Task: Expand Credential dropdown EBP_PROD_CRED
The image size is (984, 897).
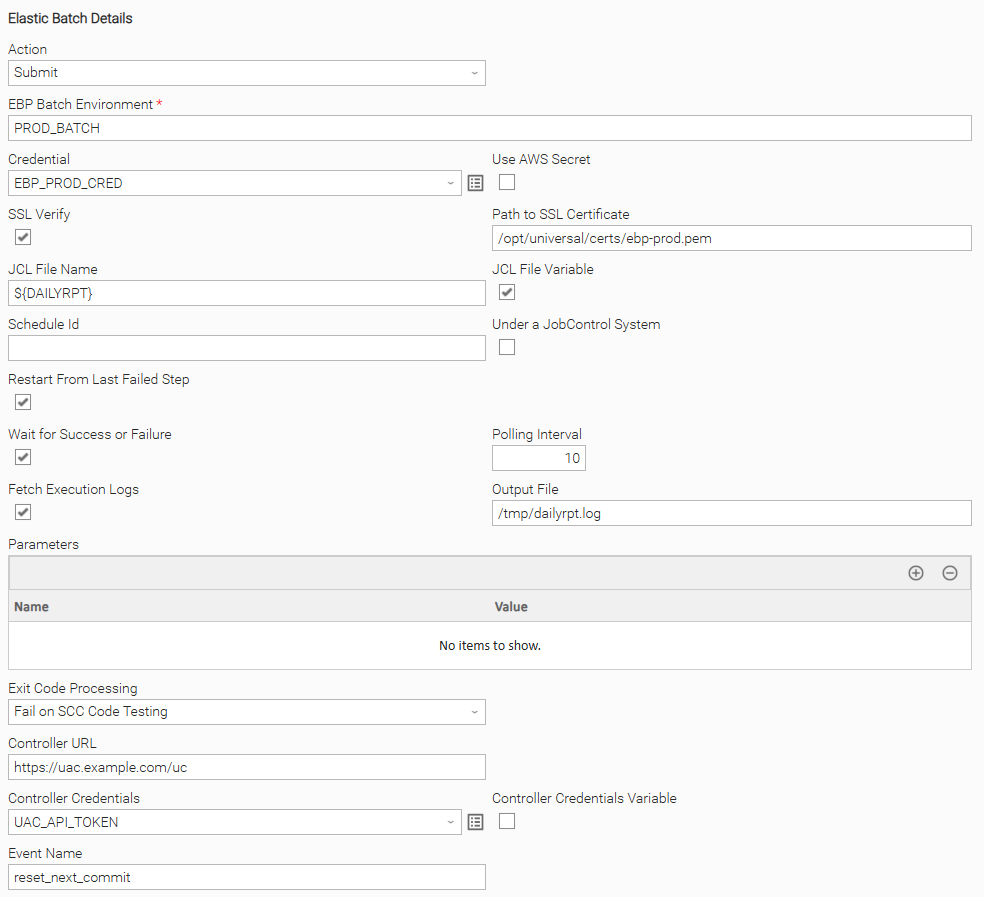Action: [235, 183]
